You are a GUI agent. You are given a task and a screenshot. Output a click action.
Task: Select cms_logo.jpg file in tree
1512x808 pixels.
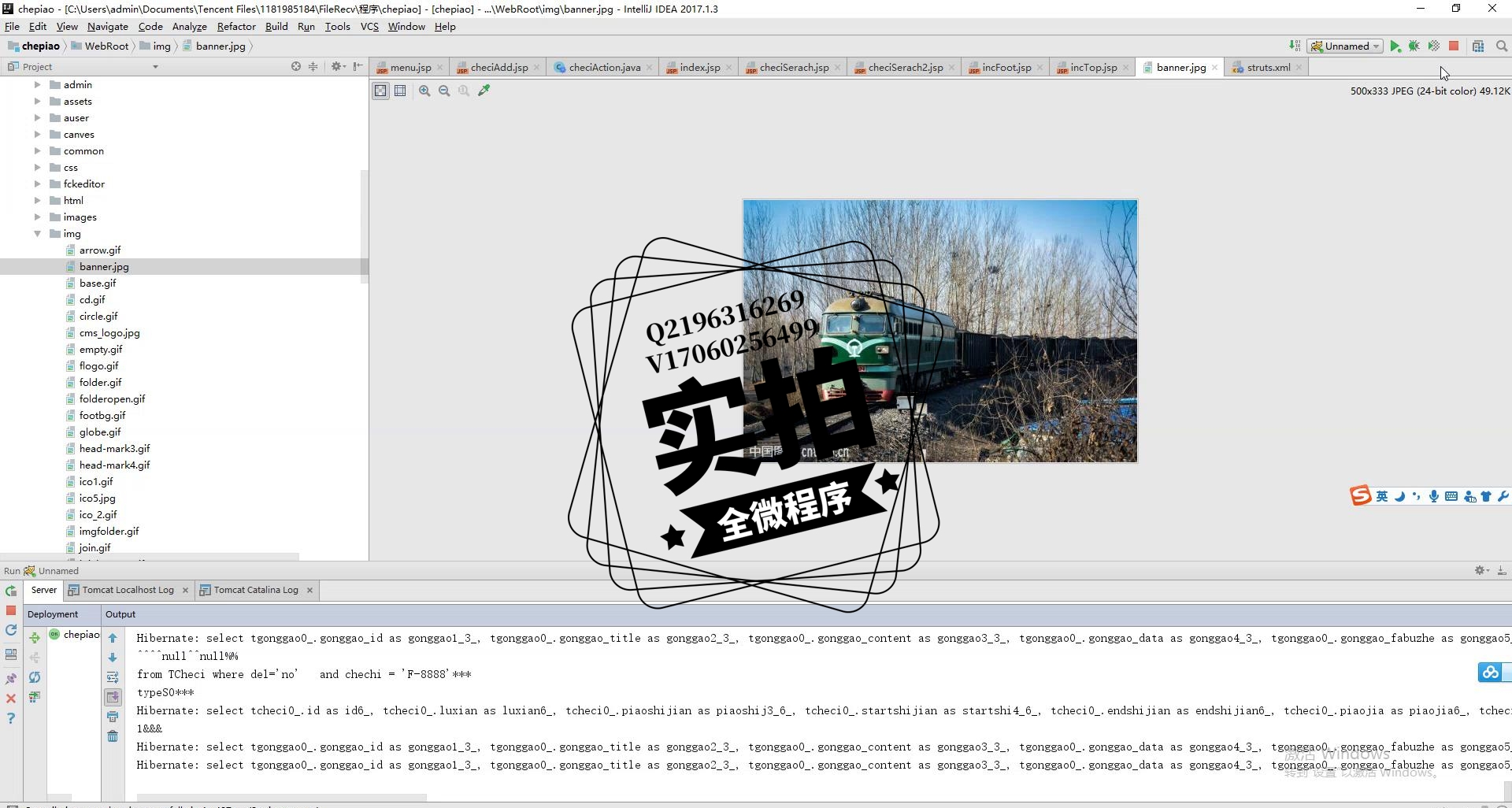[109, 332]
